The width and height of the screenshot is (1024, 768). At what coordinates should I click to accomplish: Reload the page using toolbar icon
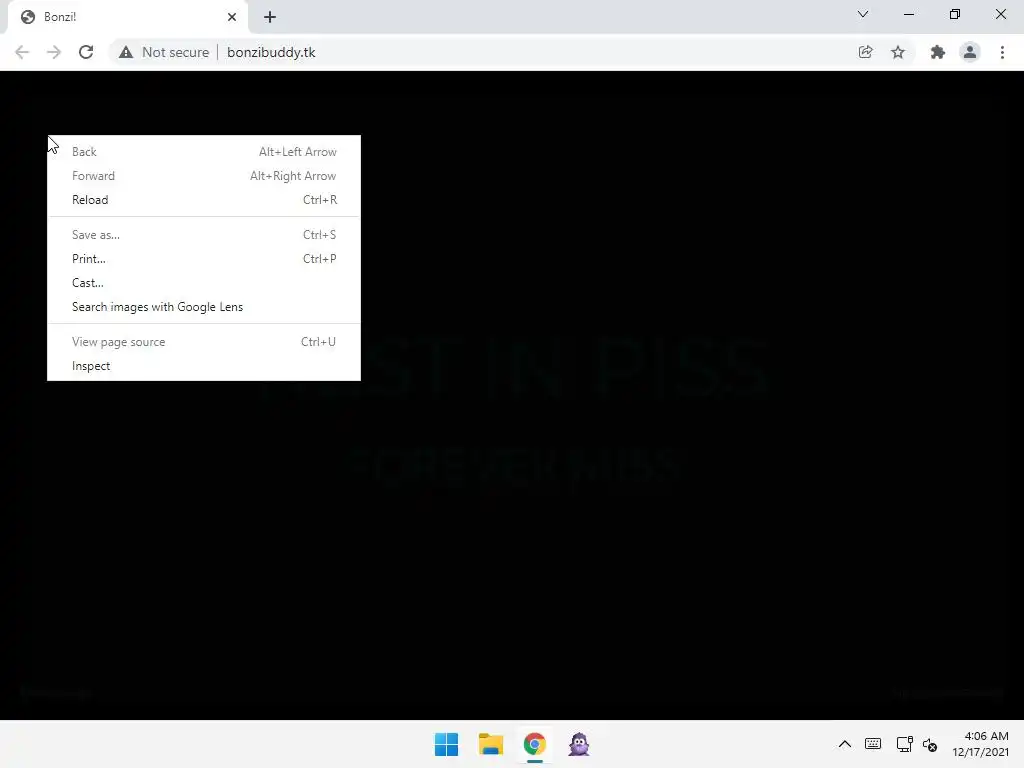[x=86, y=52]
